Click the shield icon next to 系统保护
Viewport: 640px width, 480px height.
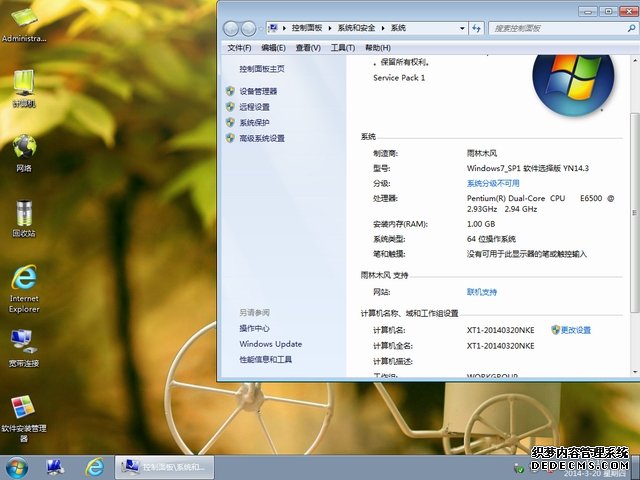coord(230,122)
